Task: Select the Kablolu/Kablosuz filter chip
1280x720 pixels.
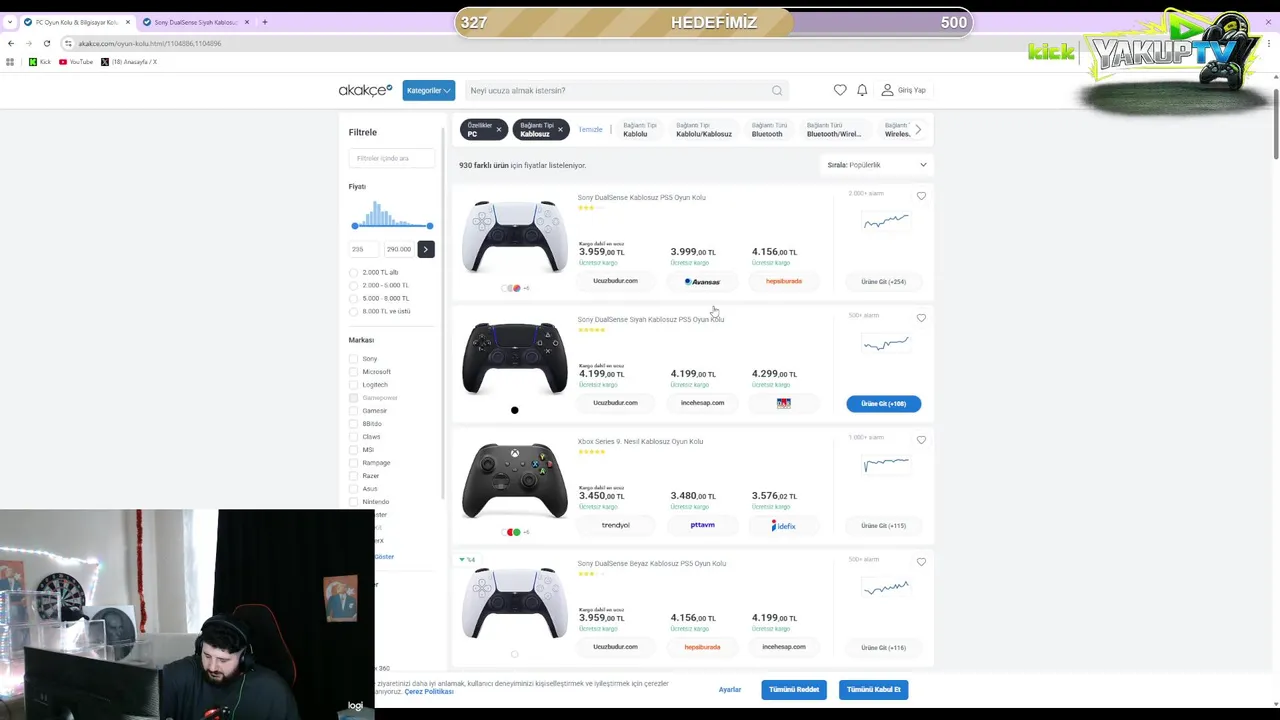Action: pyautogui.click(x=704, y=130)
